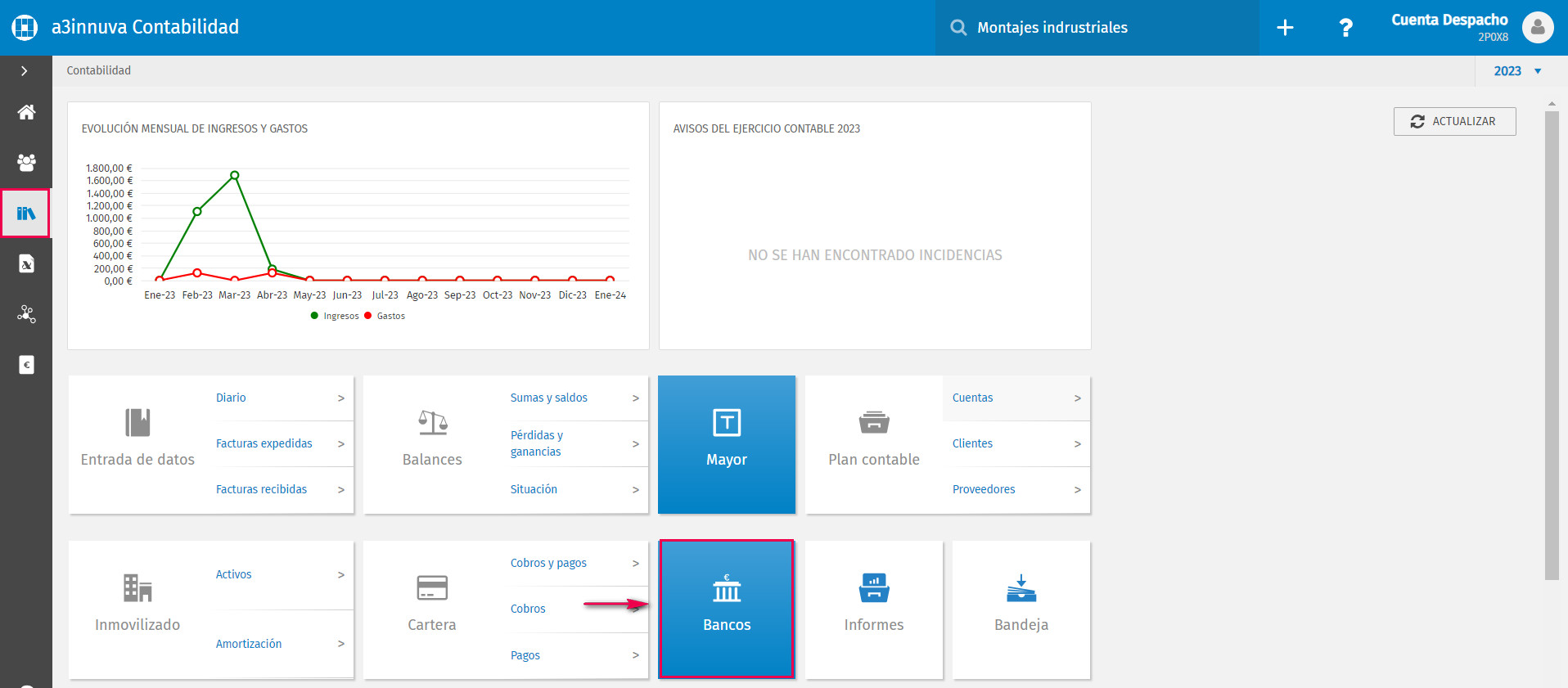Open the Bandeja tile
The image size is (1568, 688).
click(1021, 609)
